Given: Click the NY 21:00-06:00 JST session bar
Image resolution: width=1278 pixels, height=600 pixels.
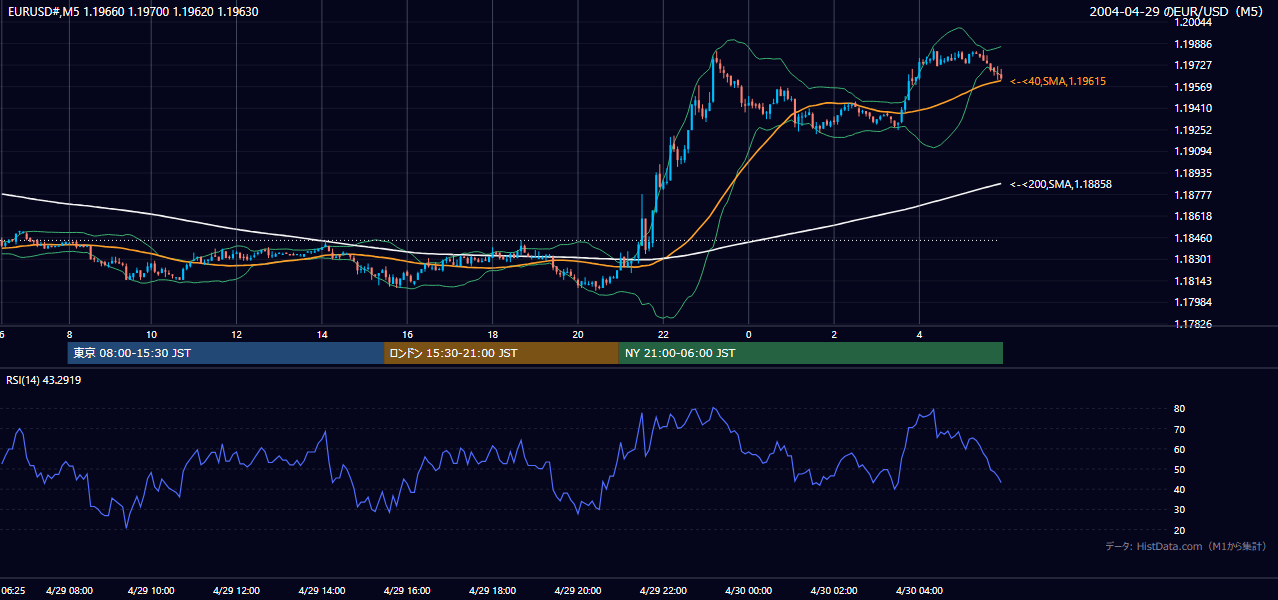Looking at the screenshot, I should 811,353.
